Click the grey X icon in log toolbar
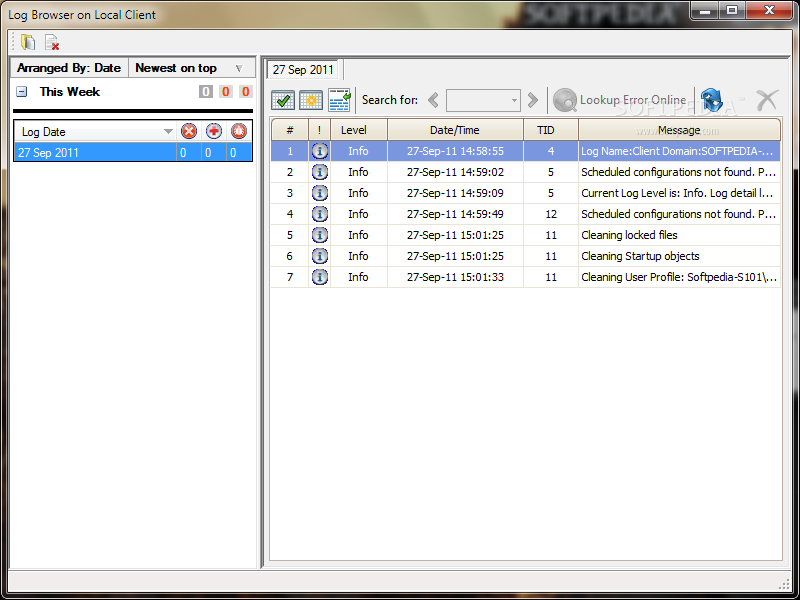 pyautogui.click(x=767, y=100)
